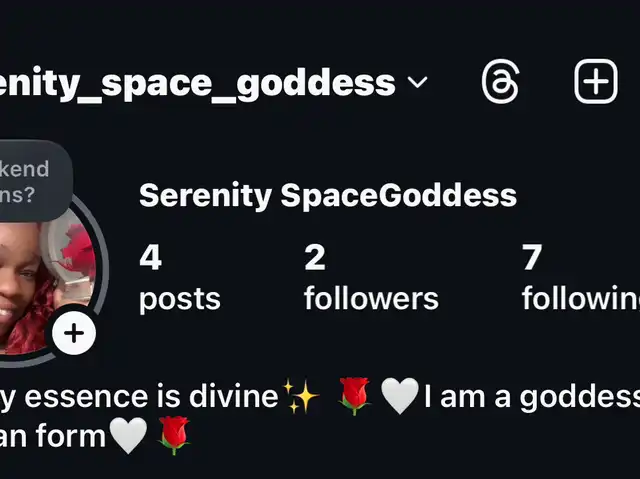Click the sparkles emoji in the bio
Image resolution: width=640 pixels, height=479 pixels.
click(301, 396)
